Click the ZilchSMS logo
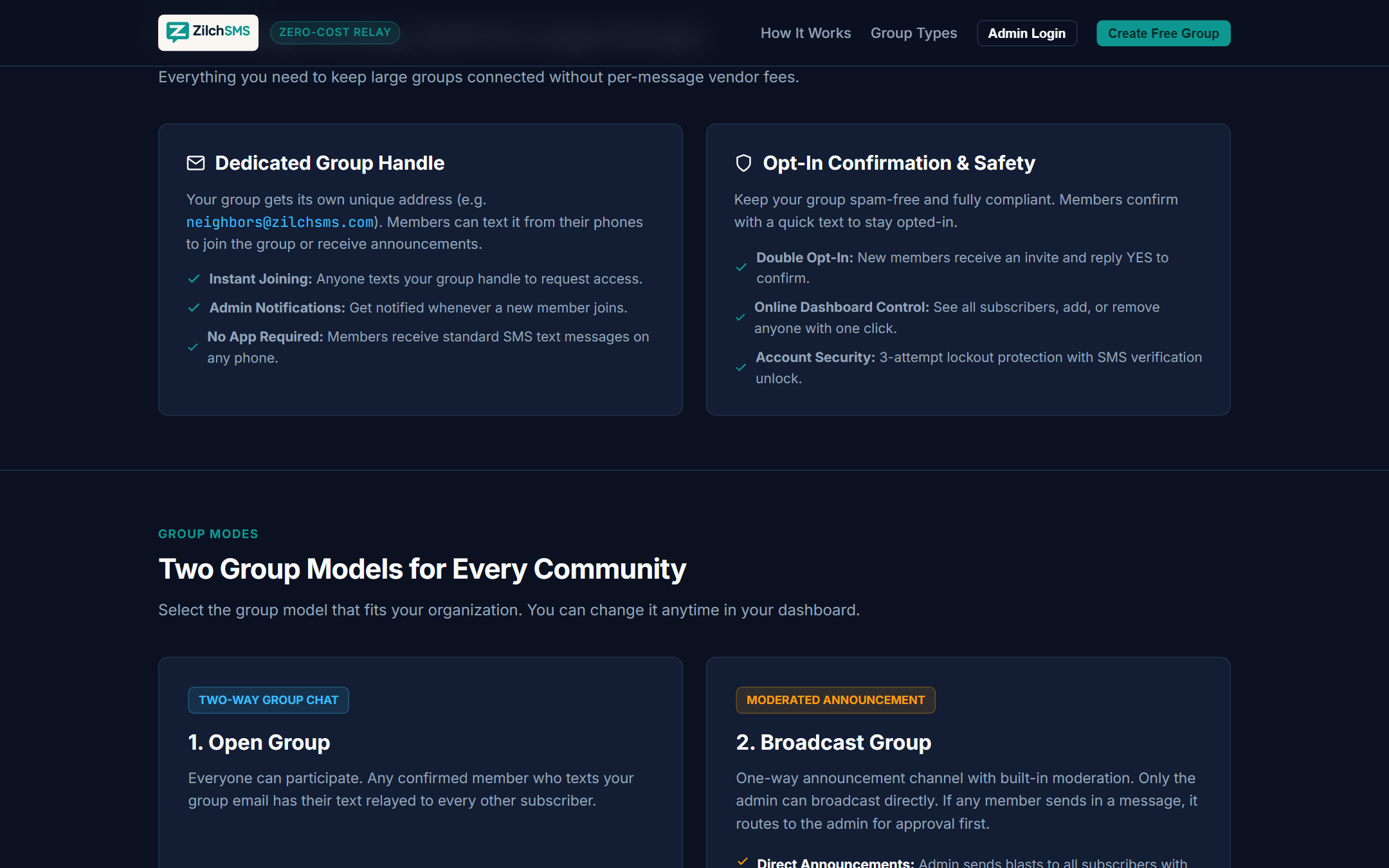1389x868 pixels. (x=208, y=32)
